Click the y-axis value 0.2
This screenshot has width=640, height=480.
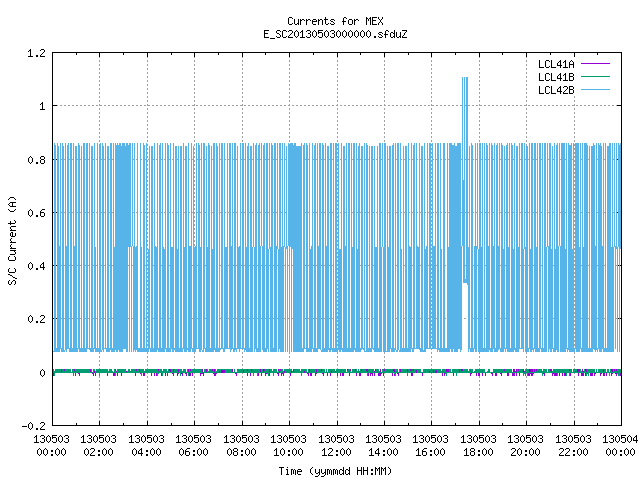click(36, 319)
